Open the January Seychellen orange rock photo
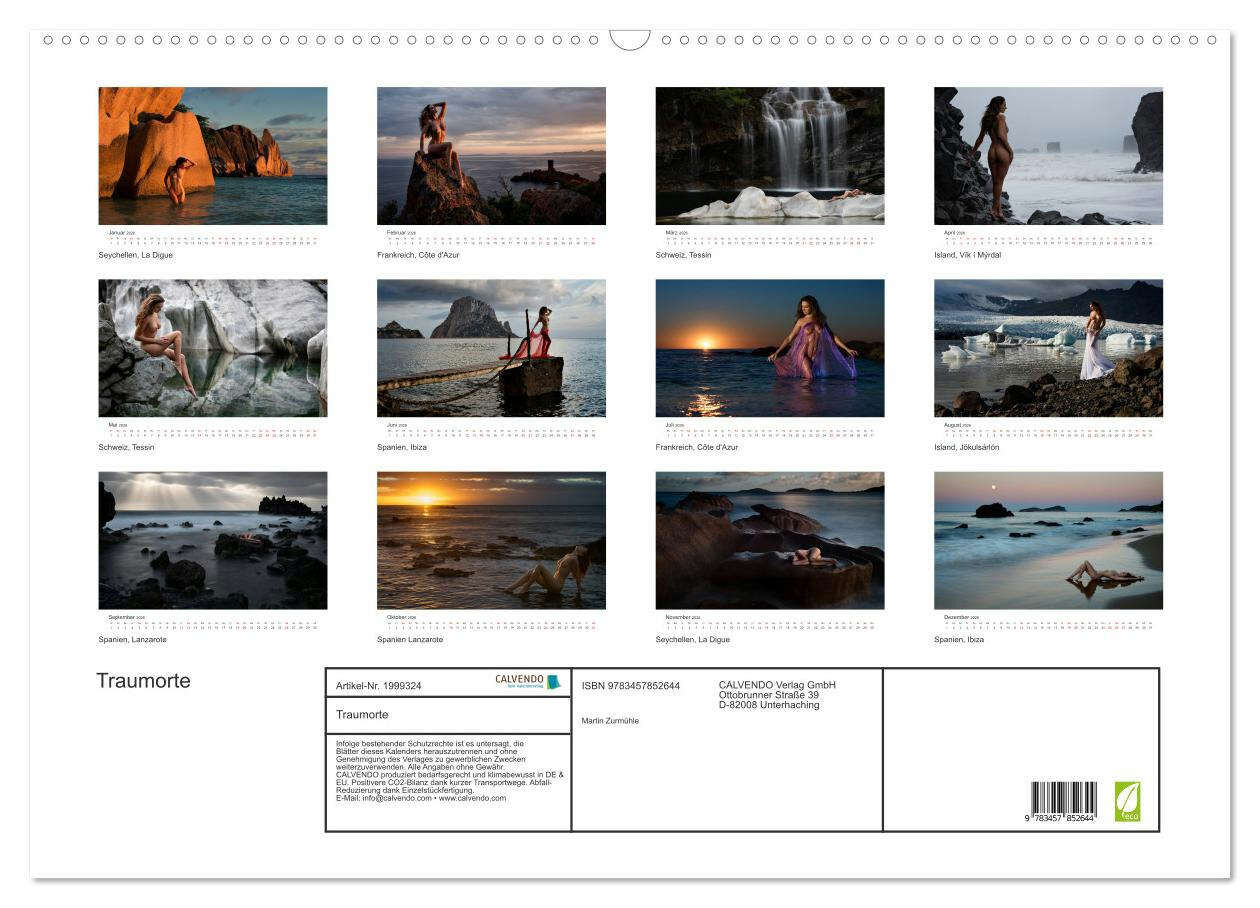The height and width of the screenshot is (908, 1260). pyautogui.click(x=212, y=156)
